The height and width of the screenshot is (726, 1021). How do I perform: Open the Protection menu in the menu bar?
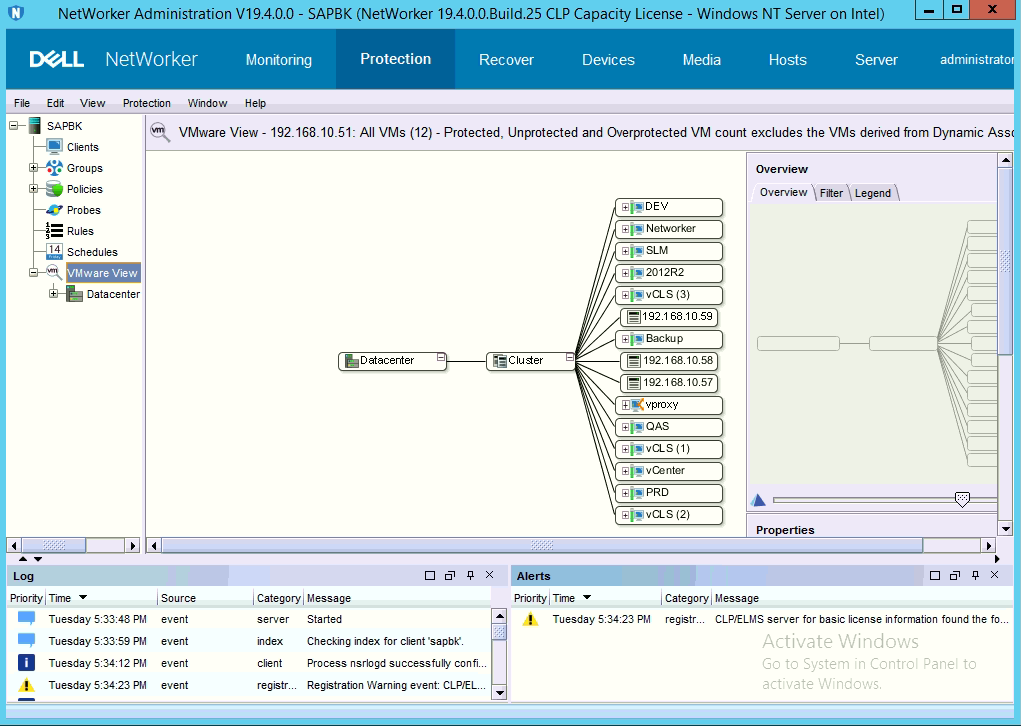click(146, 103)
